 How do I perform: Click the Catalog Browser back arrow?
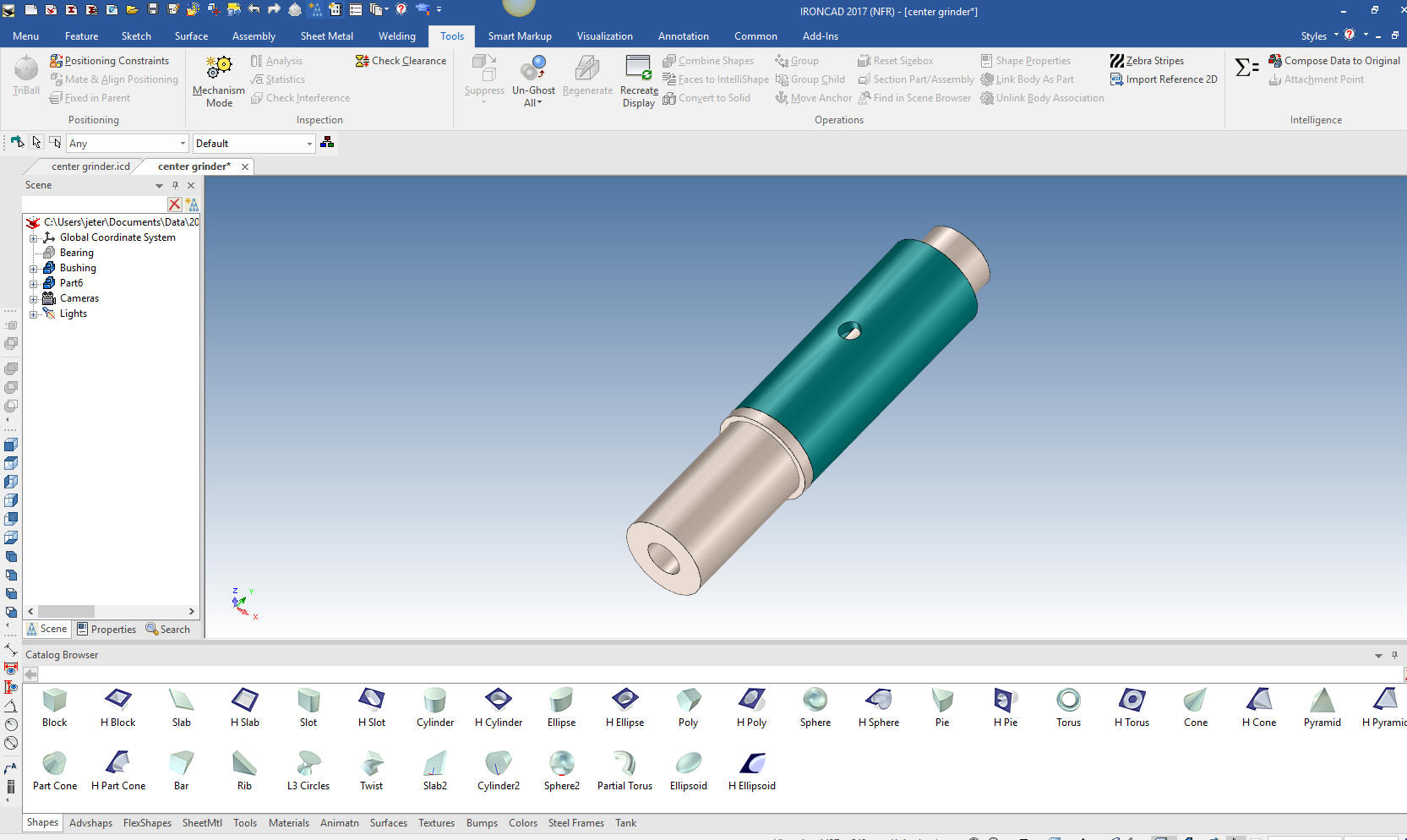point(31,674)
